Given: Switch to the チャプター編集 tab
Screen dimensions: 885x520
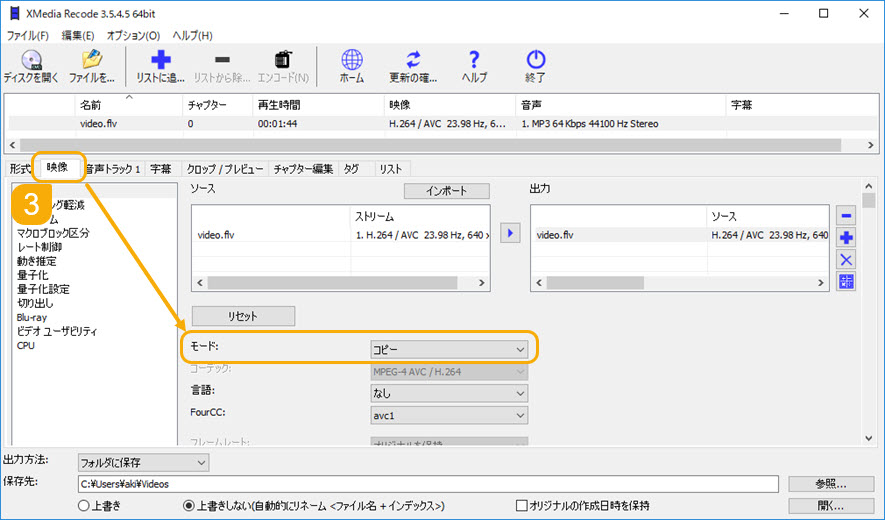Looking at the screenshot, I should click(303, 169).
